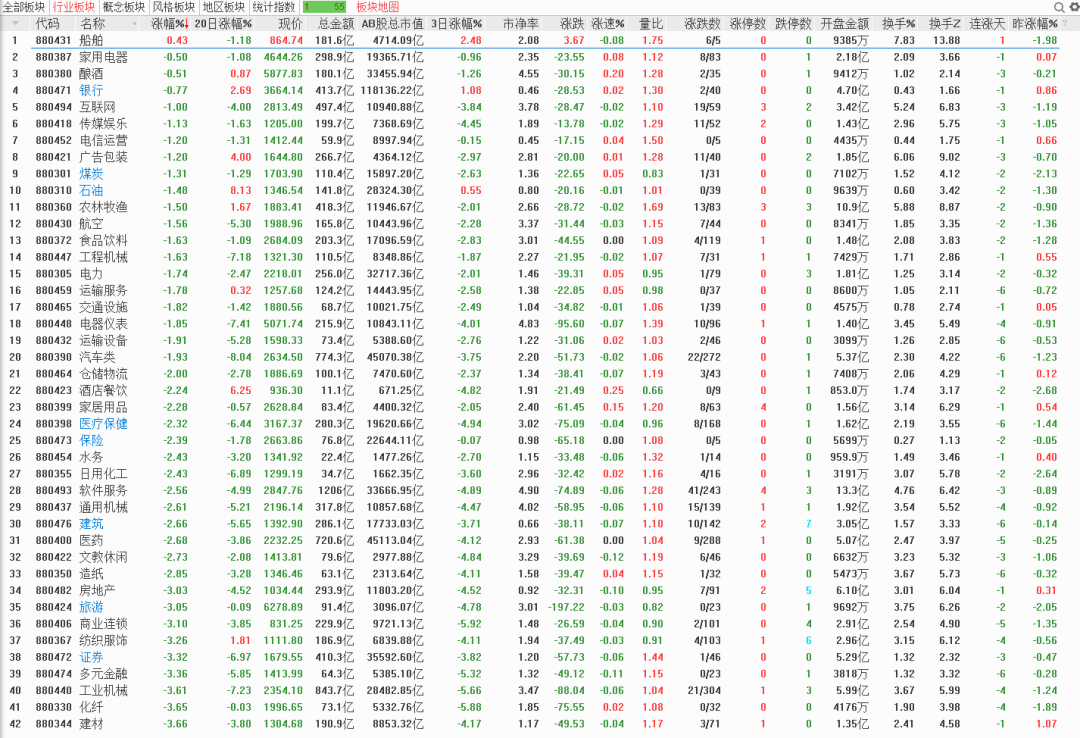Open settings via the gear icon
The image size is (1080, 738).
(1072, 7)
